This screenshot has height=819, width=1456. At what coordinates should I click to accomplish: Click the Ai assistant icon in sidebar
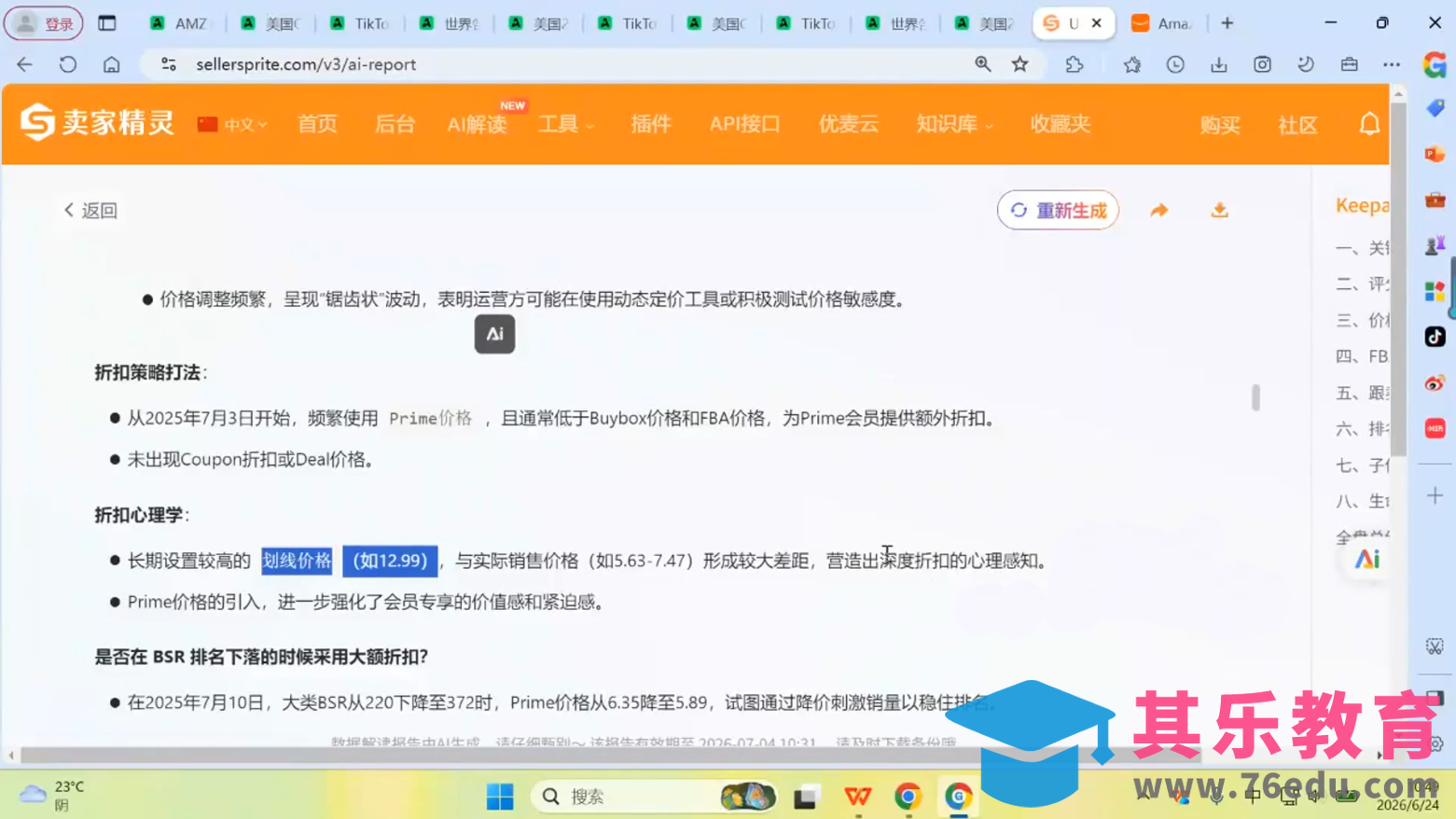1366,559
